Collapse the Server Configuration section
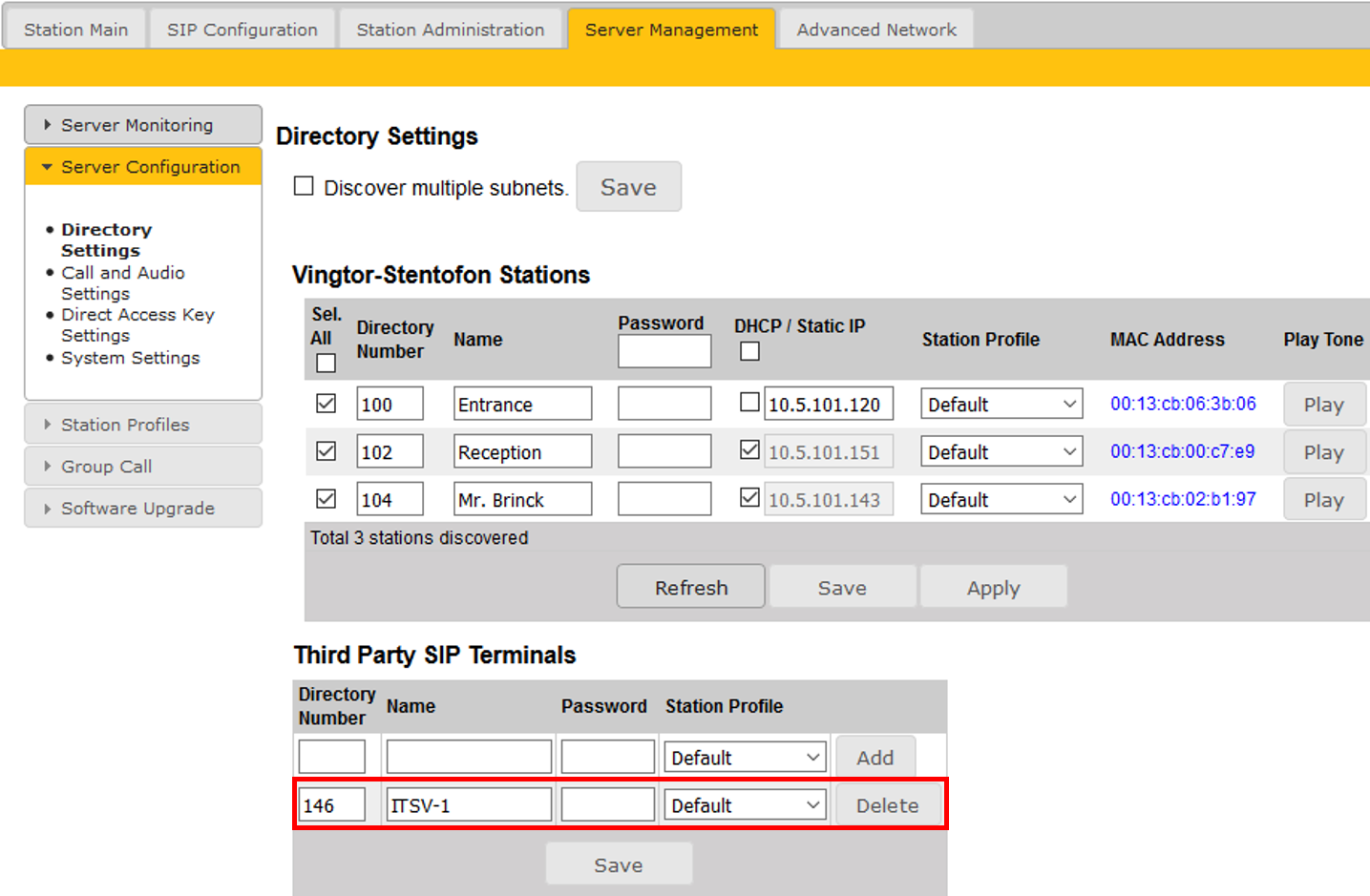The width and height of the screenshot is (1370, 896). [143, 167]
